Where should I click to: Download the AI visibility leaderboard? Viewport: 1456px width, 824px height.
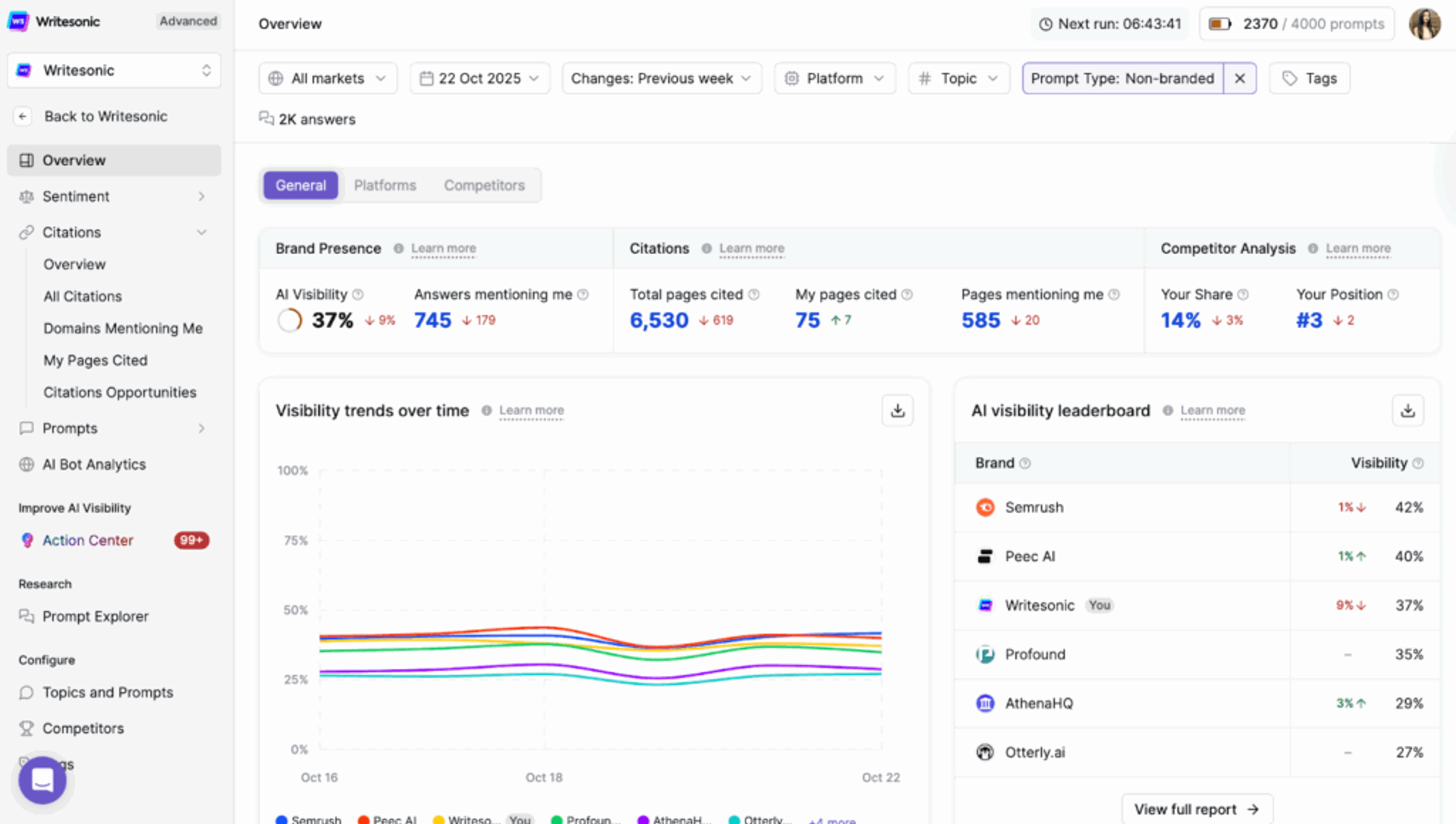[1408, 410]
